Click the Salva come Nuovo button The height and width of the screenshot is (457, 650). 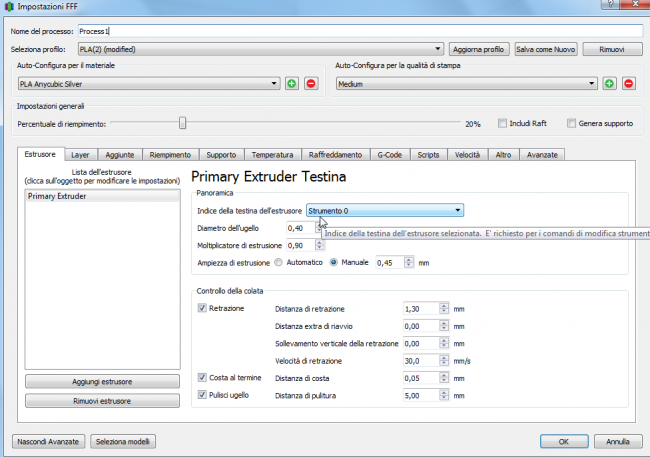[546, 48]
